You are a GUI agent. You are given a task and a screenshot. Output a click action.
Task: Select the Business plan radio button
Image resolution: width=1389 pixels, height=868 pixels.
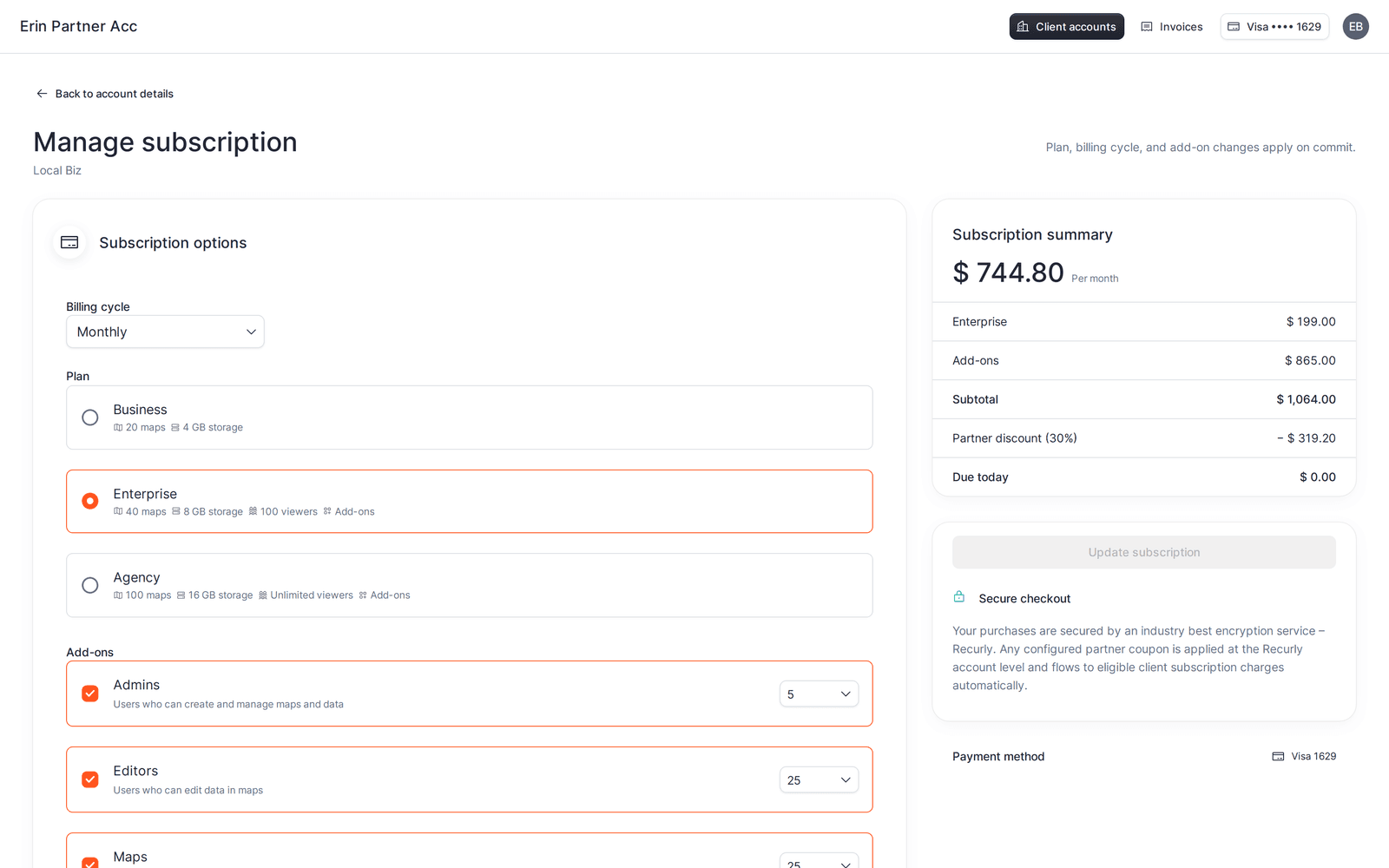pyautogui.click(x=90, y=418)
